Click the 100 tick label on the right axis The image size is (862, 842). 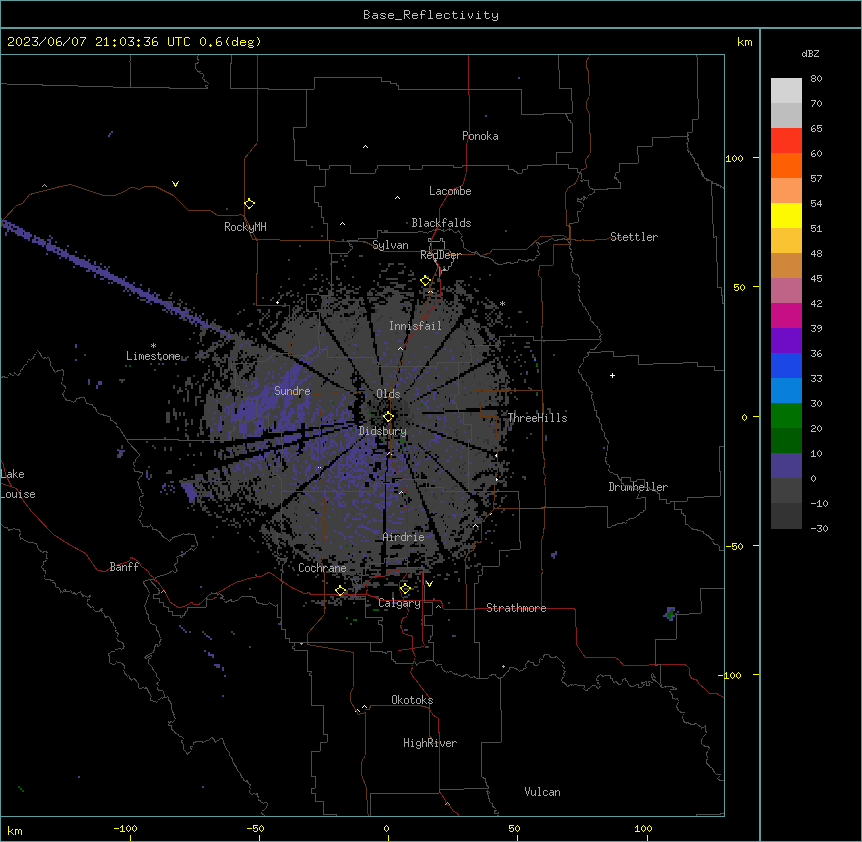(734, 158)
